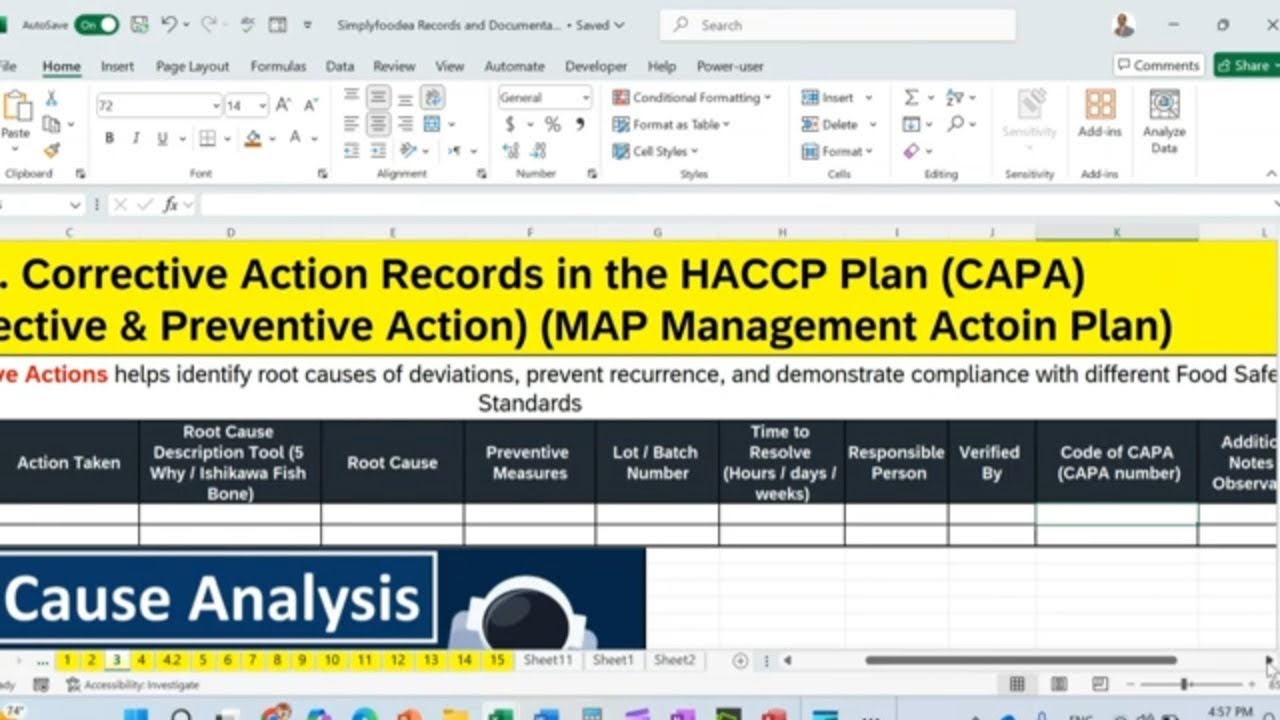Switch to Page Layout view icon
This screenshot has height=720, width=1280.
[x=1058, y=684]
